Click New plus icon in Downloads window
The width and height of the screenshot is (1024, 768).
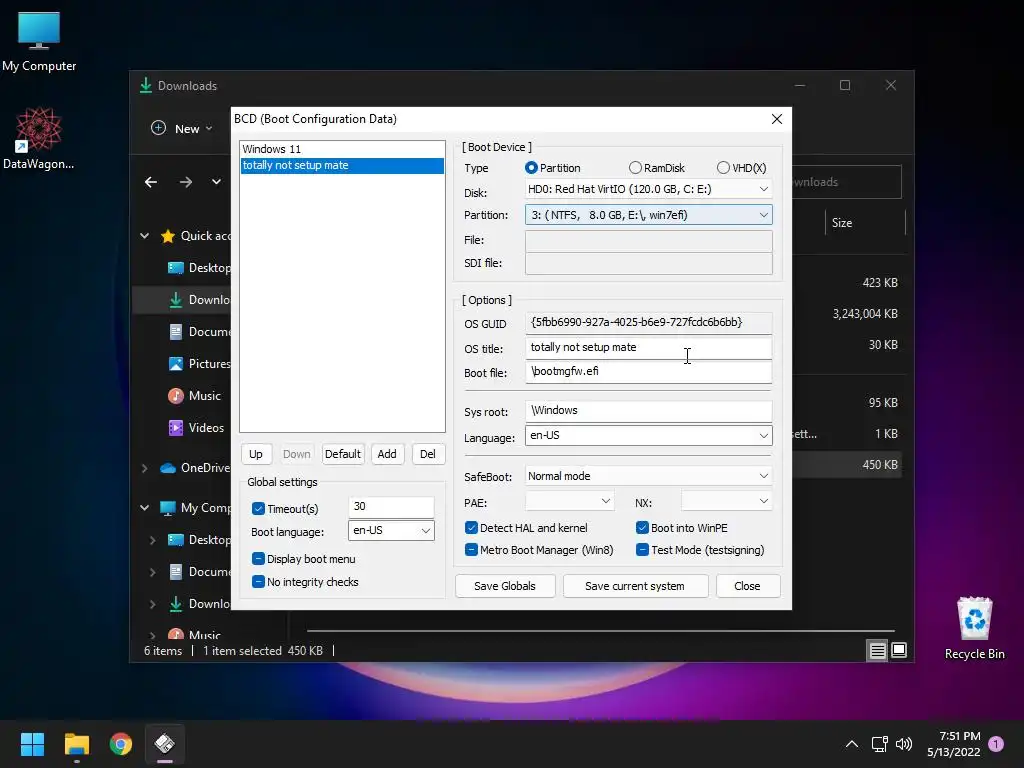(x=158, y=128)
